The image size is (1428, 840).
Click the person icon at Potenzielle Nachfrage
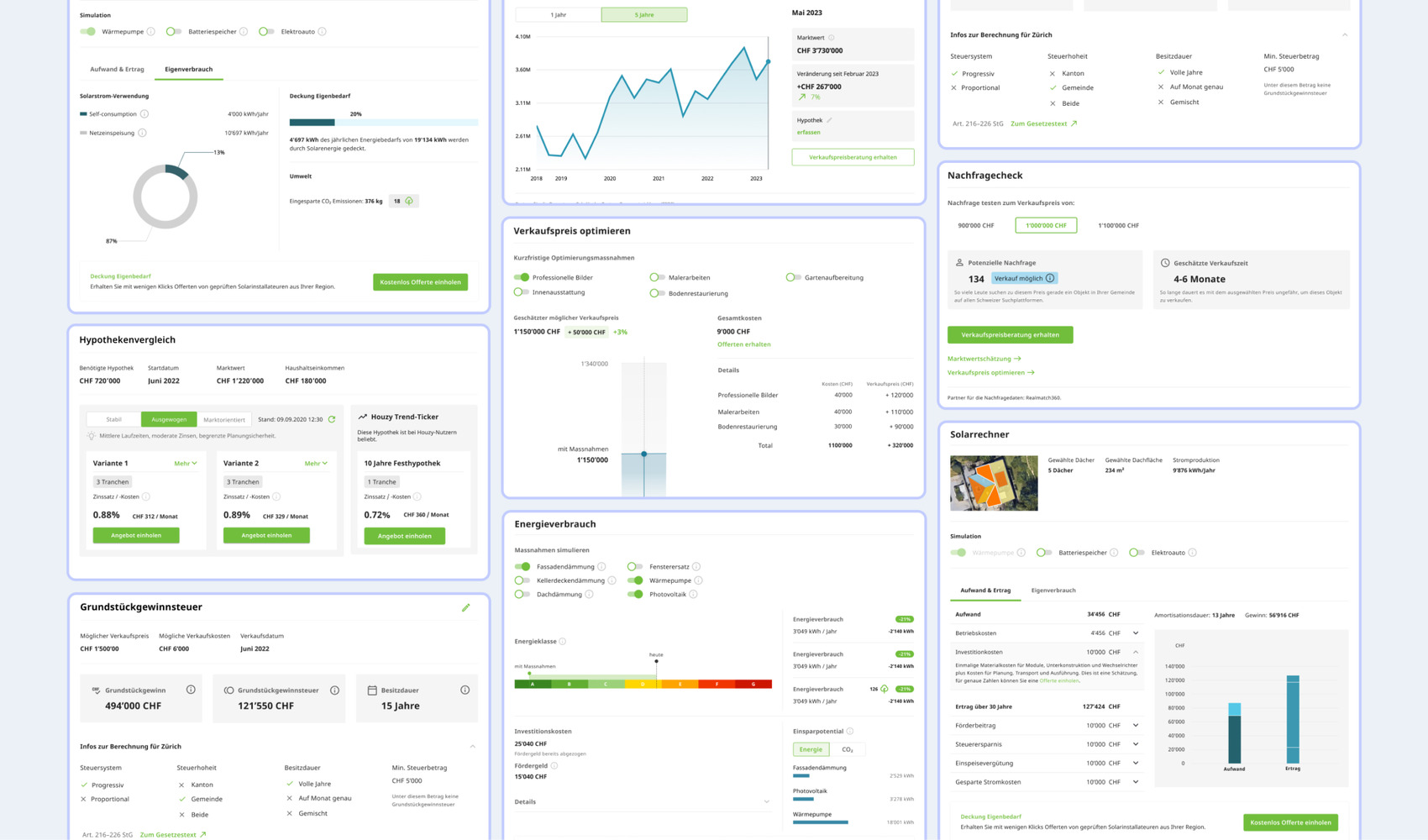tap(959, 262)
